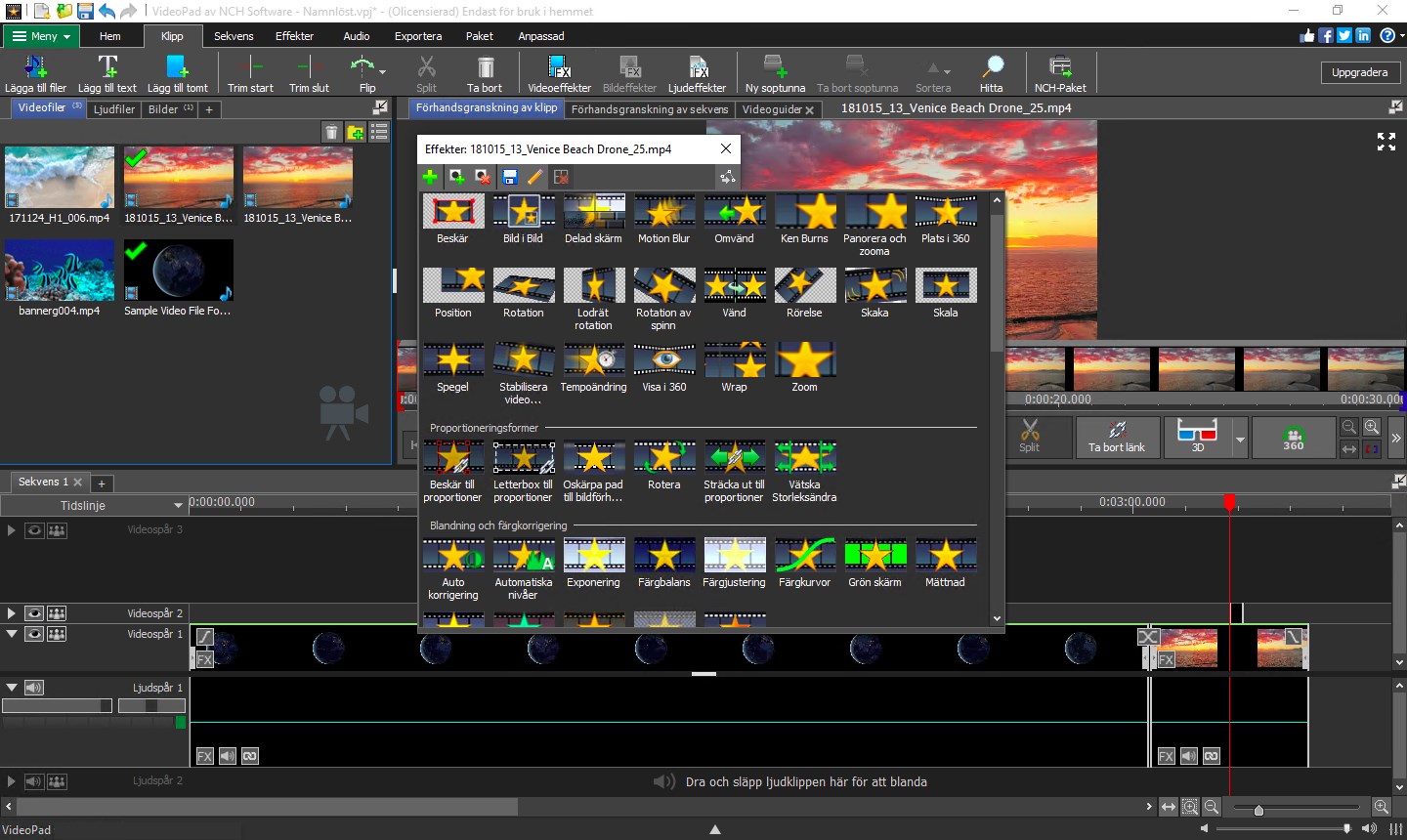Select Letterbox till proportioner effect

(x=523, y=472)
